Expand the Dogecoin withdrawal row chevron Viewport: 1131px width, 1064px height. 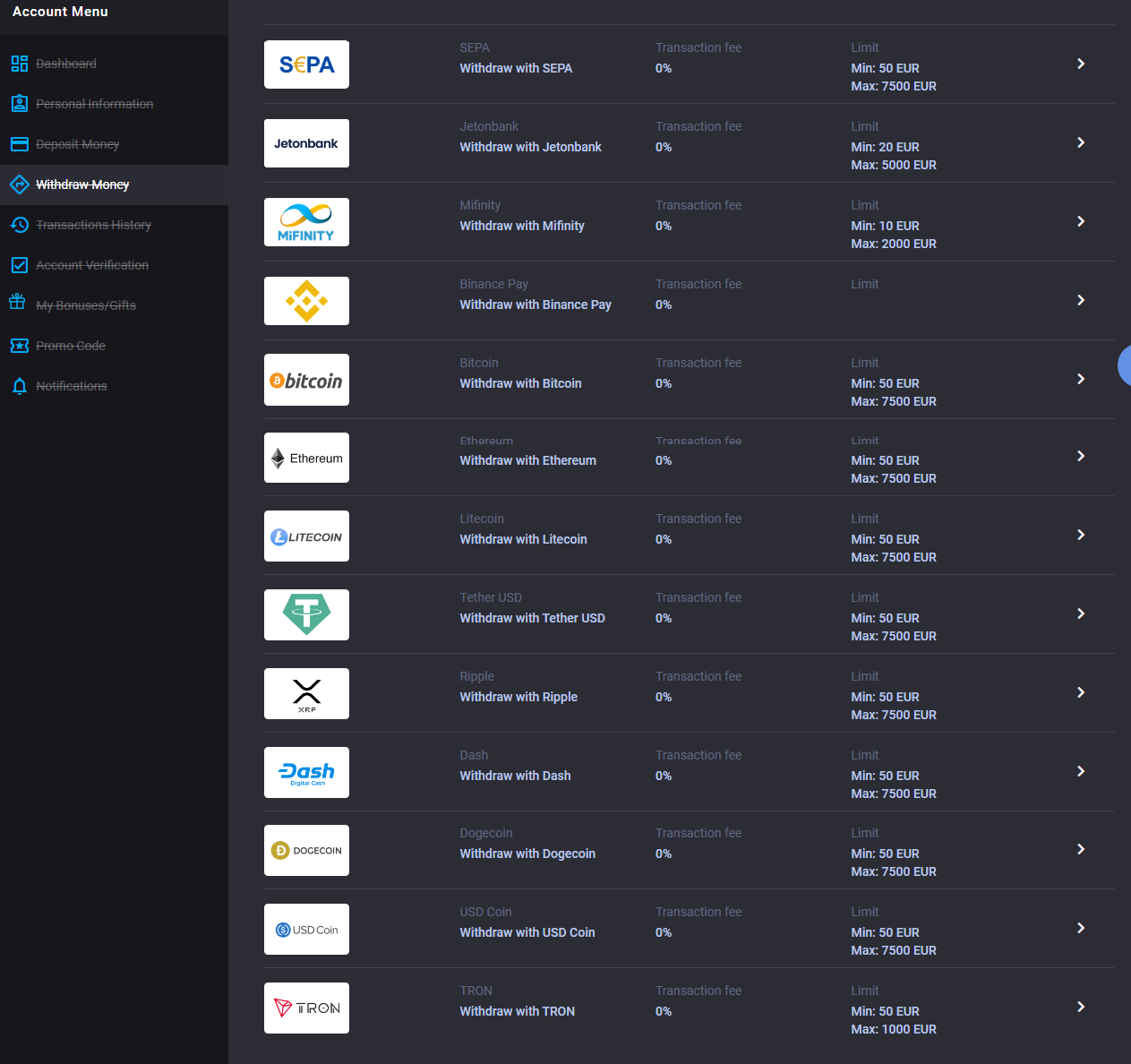tap(1081, 849)
